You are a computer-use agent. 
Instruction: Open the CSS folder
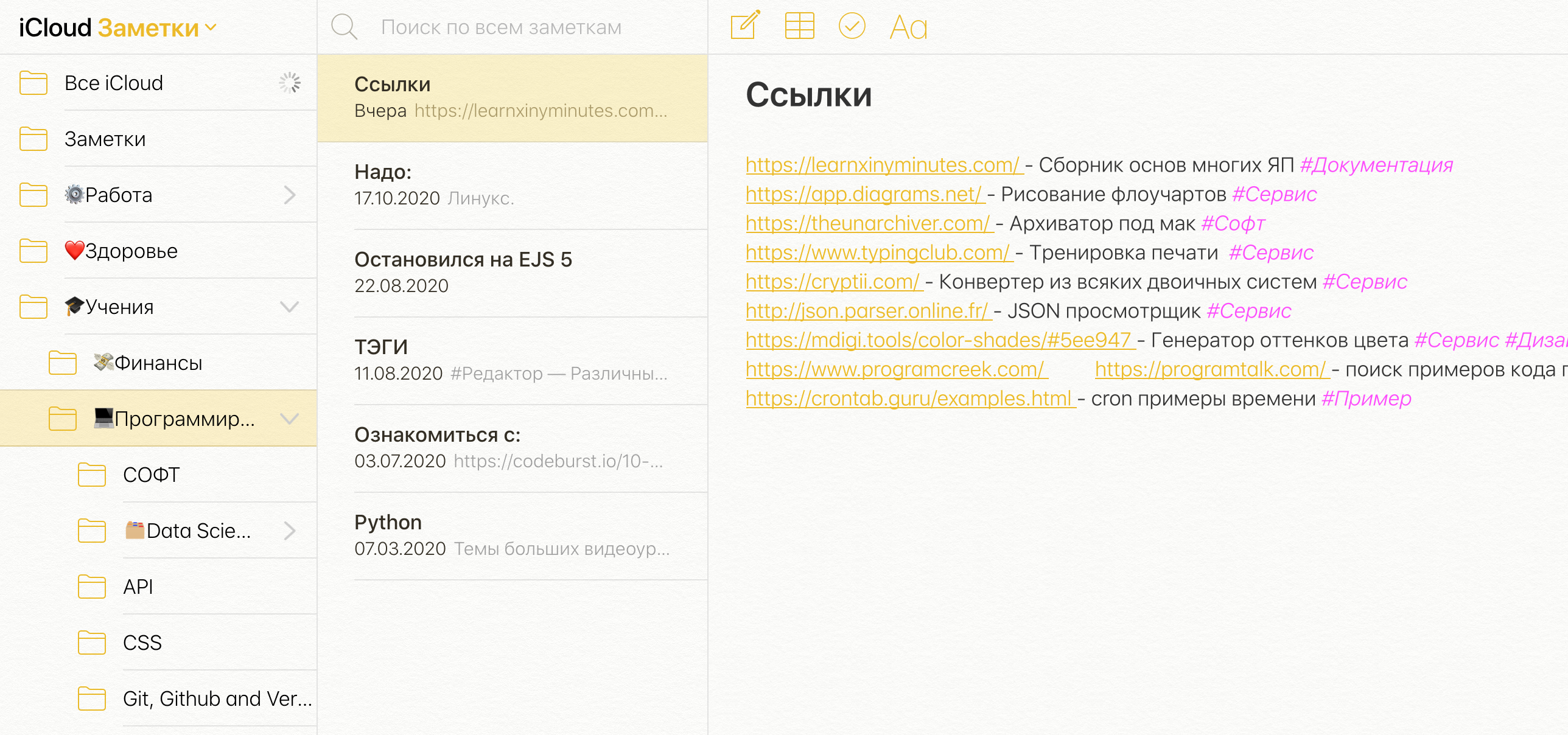[x=142, y=643]
